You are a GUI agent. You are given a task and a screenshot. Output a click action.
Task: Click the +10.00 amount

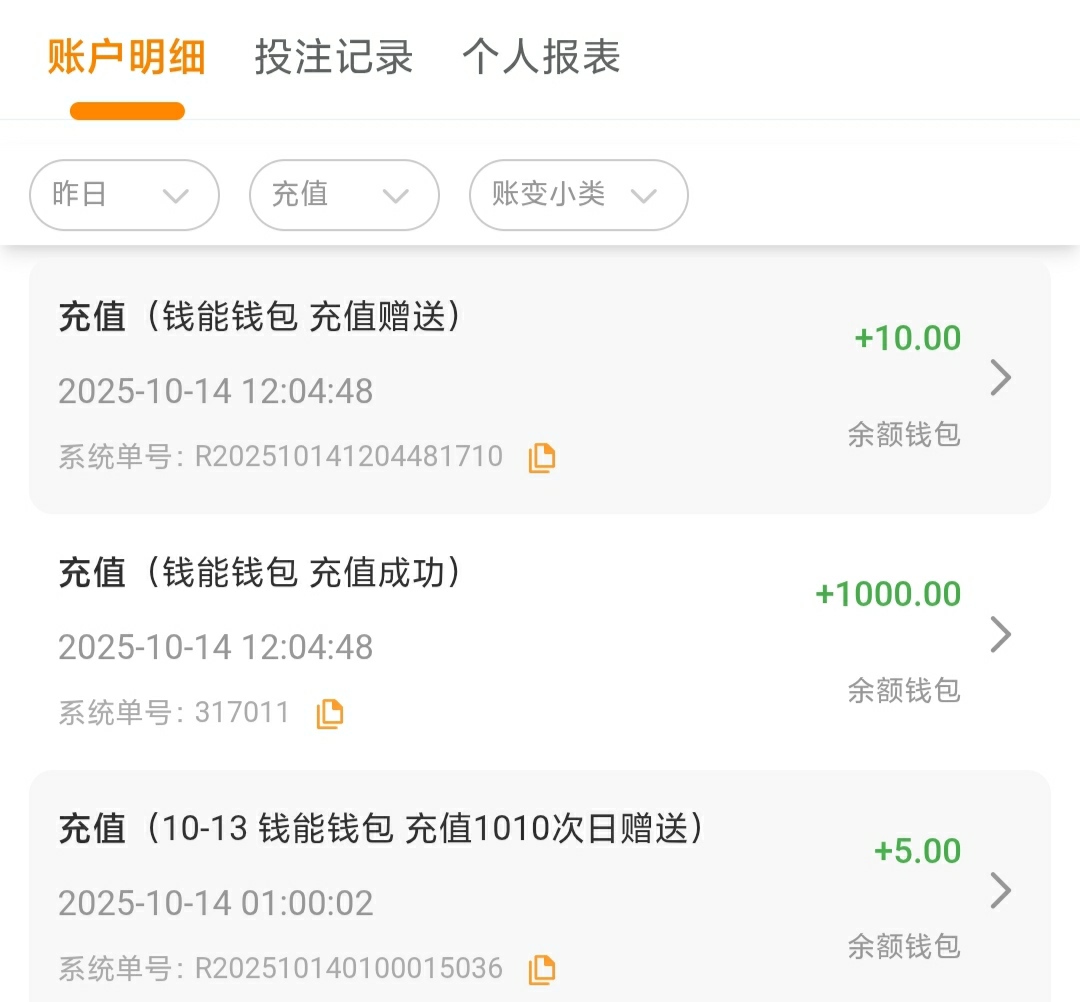(x=907, y=338)
